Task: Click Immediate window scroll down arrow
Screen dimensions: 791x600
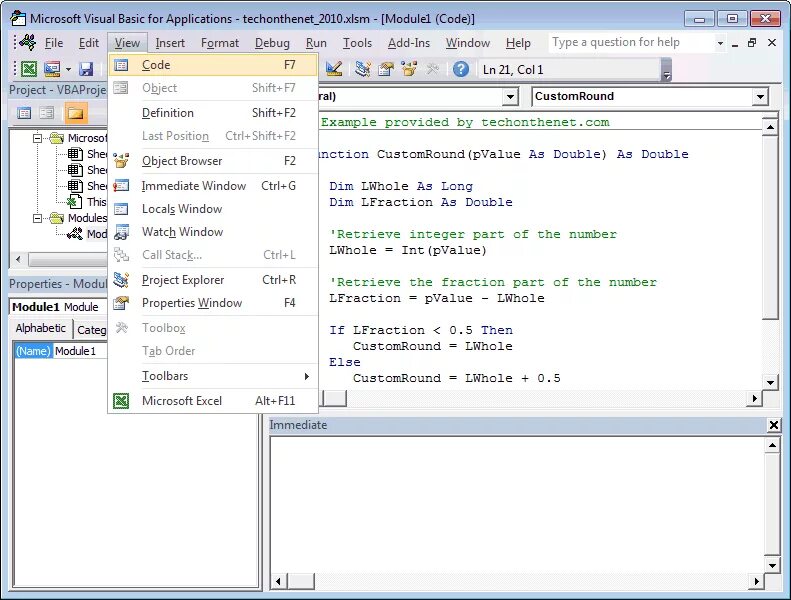Action: pyautogui.click(x=772, y=566)
